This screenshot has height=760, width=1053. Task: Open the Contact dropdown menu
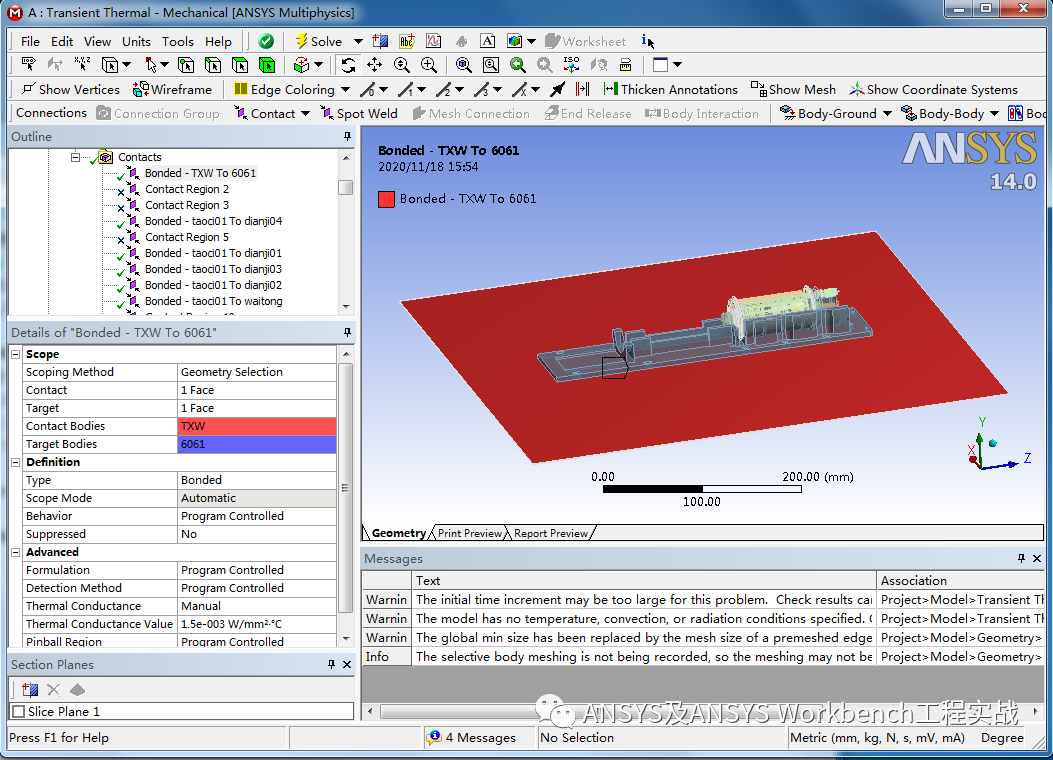click(306, 113)
